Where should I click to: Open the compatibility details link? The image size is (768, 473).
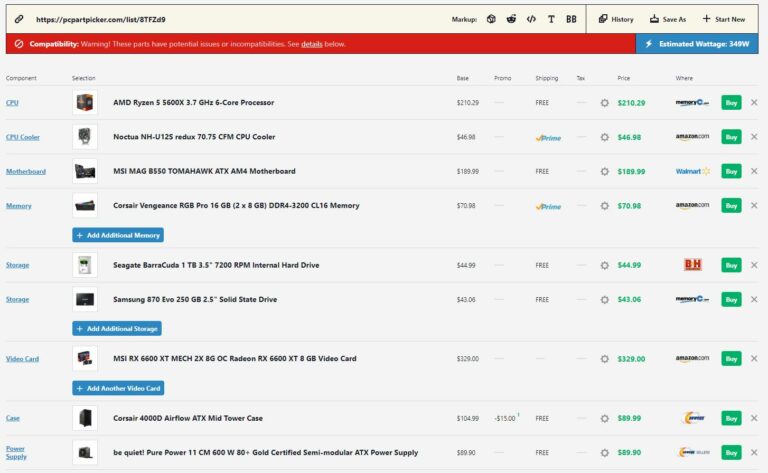[x=312, y=44]
